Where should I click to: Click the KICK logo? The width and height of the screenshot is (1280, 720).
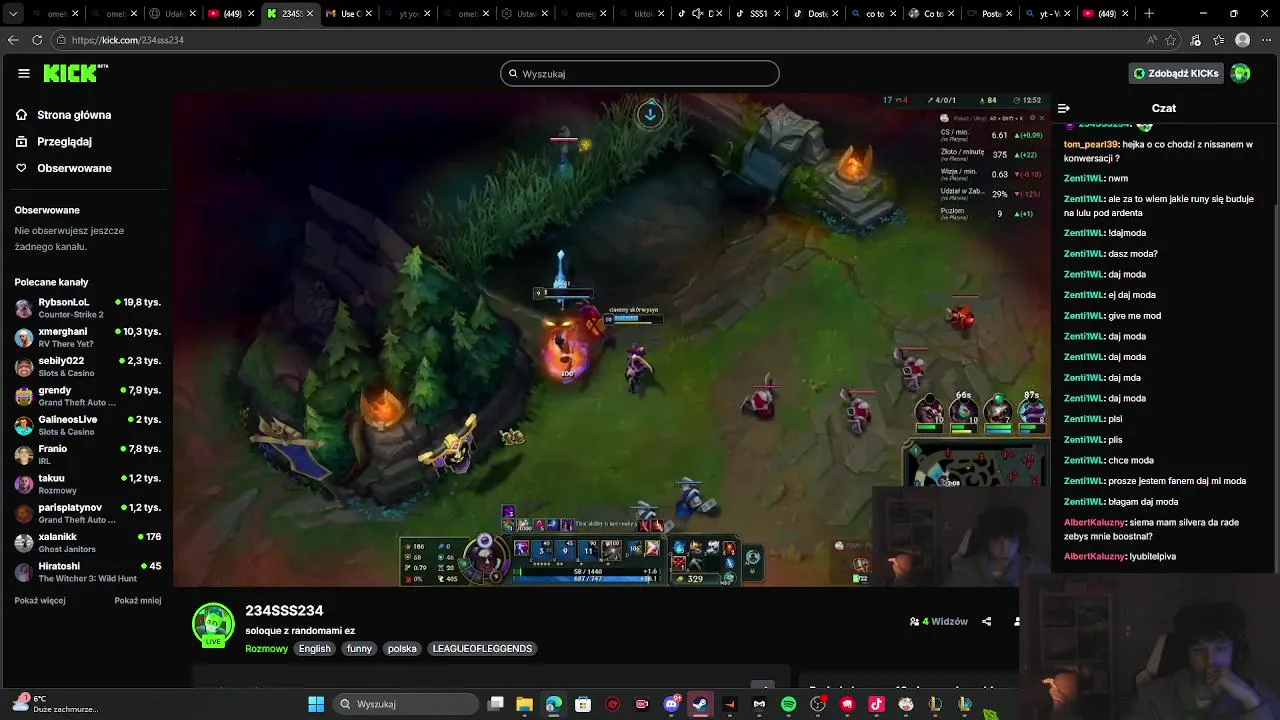[75, 73]
